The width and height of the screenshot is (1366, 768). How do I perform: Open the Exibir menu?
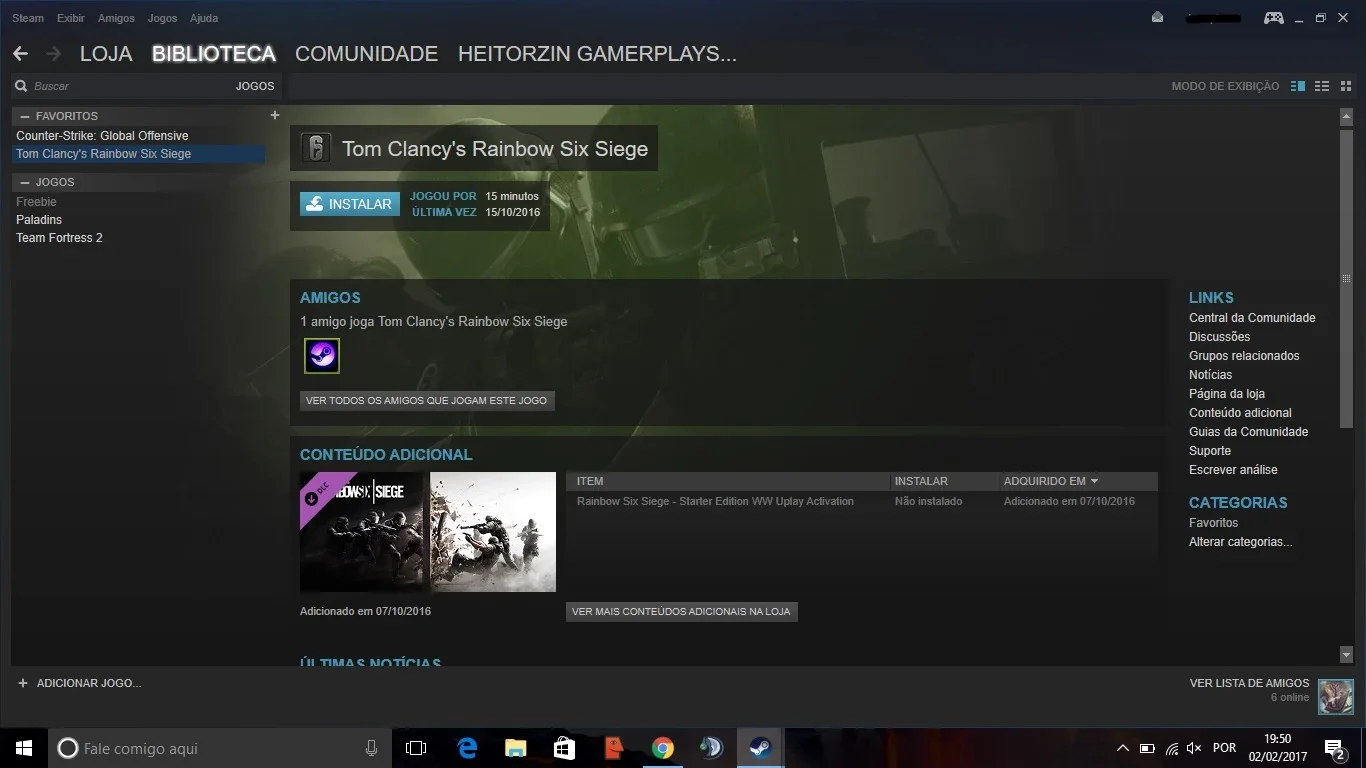pyautogui.click(x=71, y=18)
